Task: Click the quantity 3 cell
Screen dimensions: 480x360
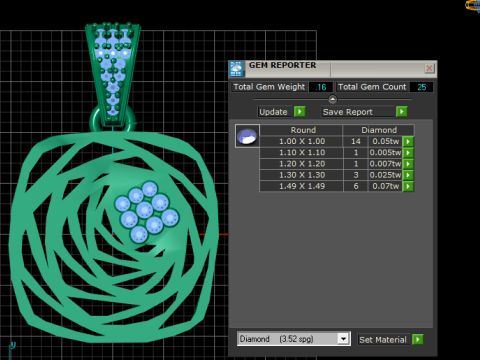Action: [x=356, y=175]
